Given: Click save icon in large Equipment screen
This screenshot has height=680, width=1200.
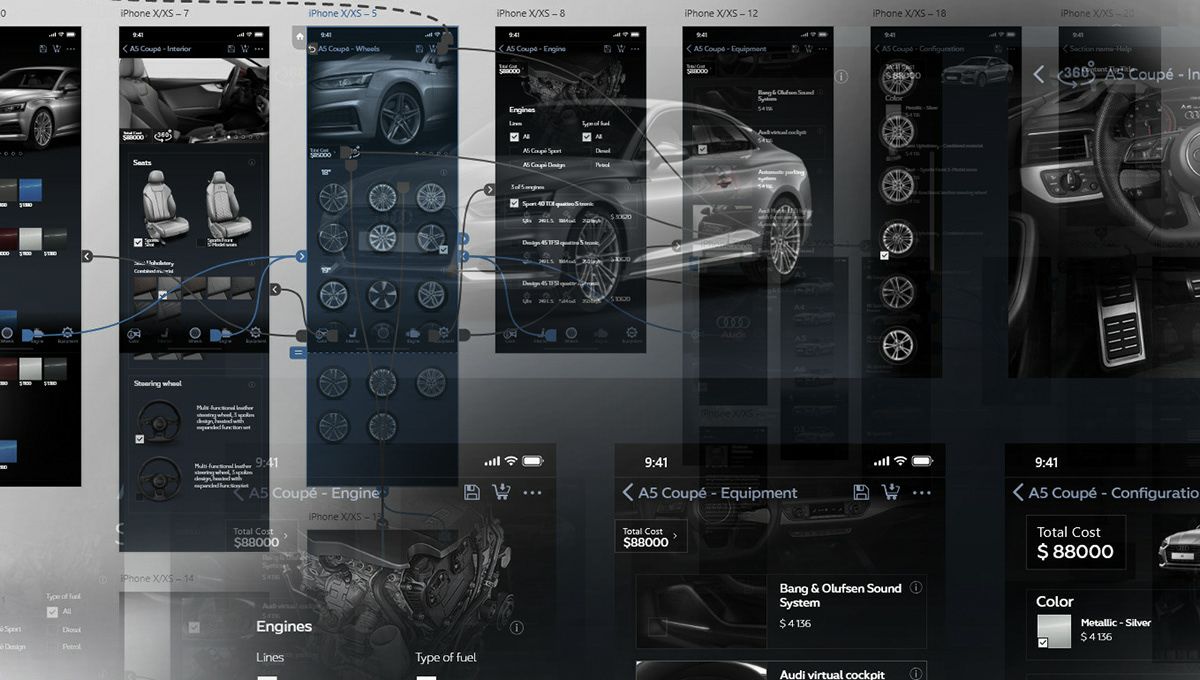Looking at the screenshot, I should pos(861,492).
